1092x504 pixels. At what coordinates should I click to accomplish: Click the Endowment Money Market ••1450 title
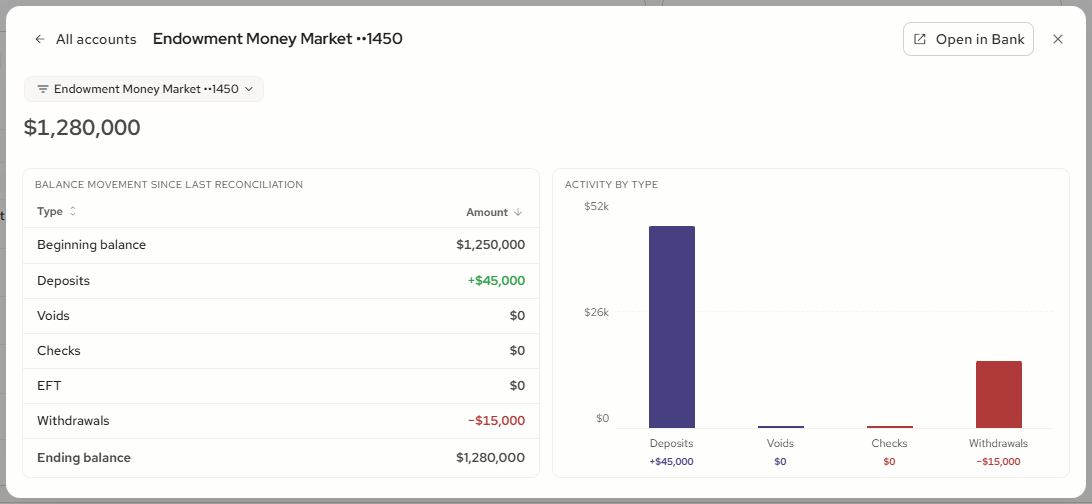278,39
